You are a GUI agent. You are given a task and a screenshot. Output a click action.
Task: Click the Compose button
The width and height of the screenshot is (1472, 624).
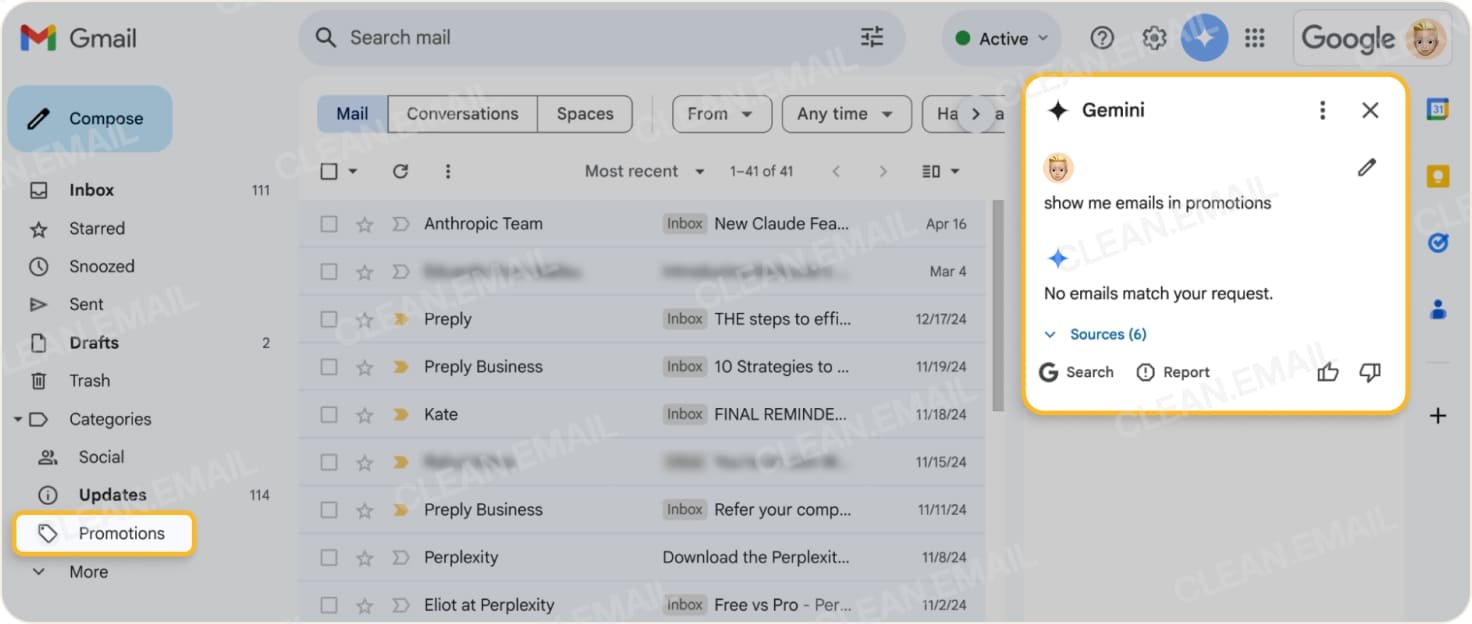pyautogui.click(x=90, y=118)
